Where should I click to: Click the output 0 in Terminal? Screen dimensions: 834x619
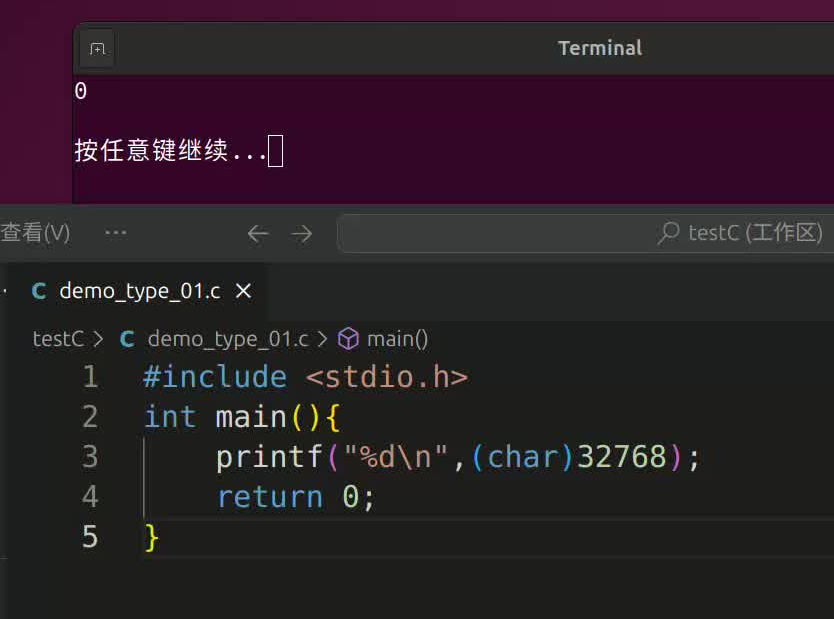coord(81,91)
